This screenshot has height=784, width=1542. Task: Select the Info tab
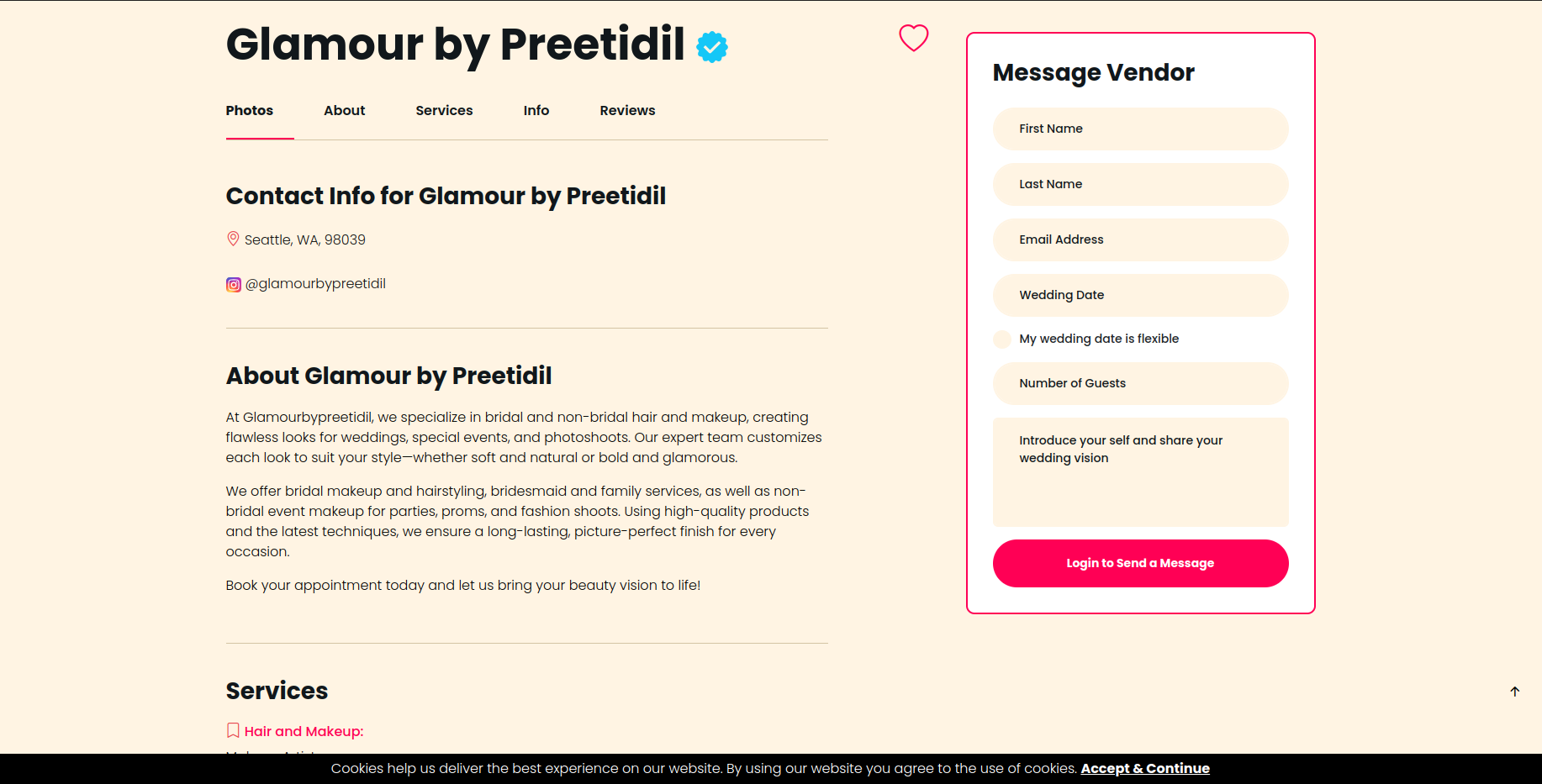pos(536,110)
